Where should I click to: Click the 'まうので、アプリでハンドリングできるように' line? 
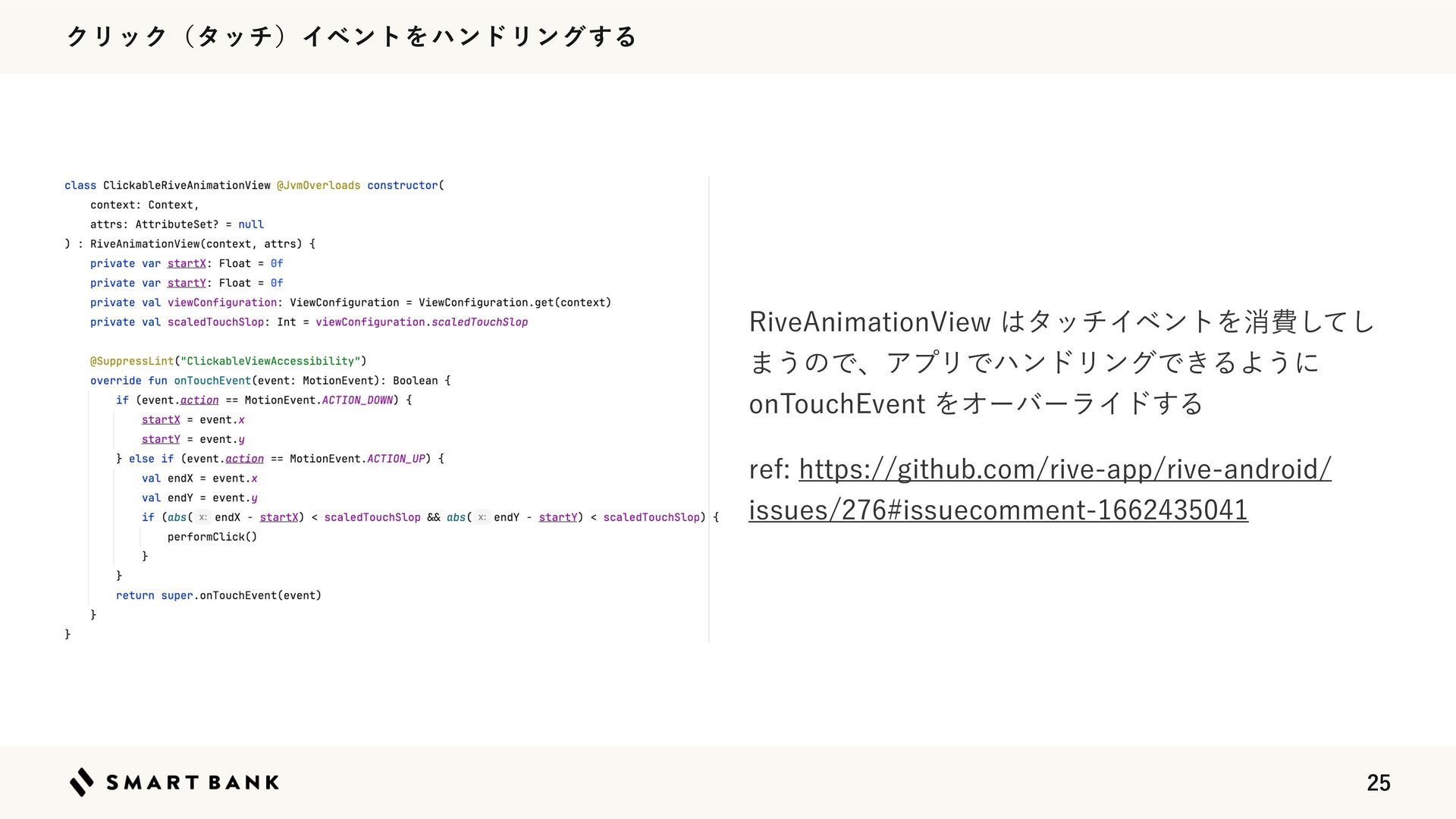tap(1034, 362)
